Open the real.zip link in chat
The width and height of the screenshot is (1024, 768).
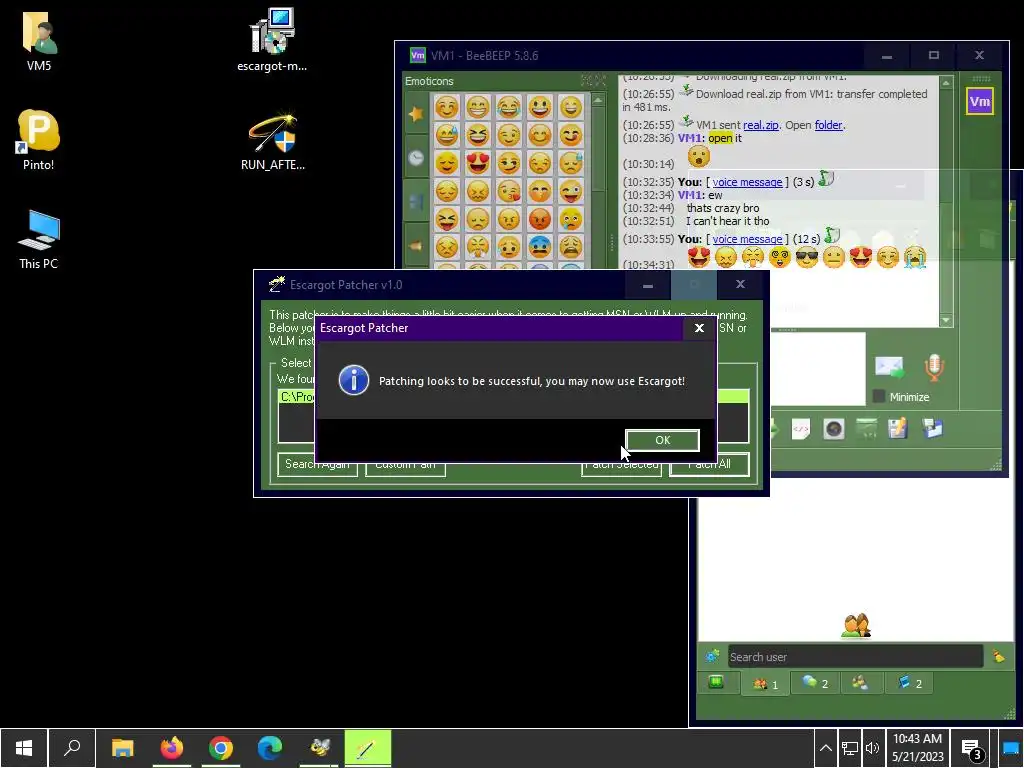tap(760, 125)
